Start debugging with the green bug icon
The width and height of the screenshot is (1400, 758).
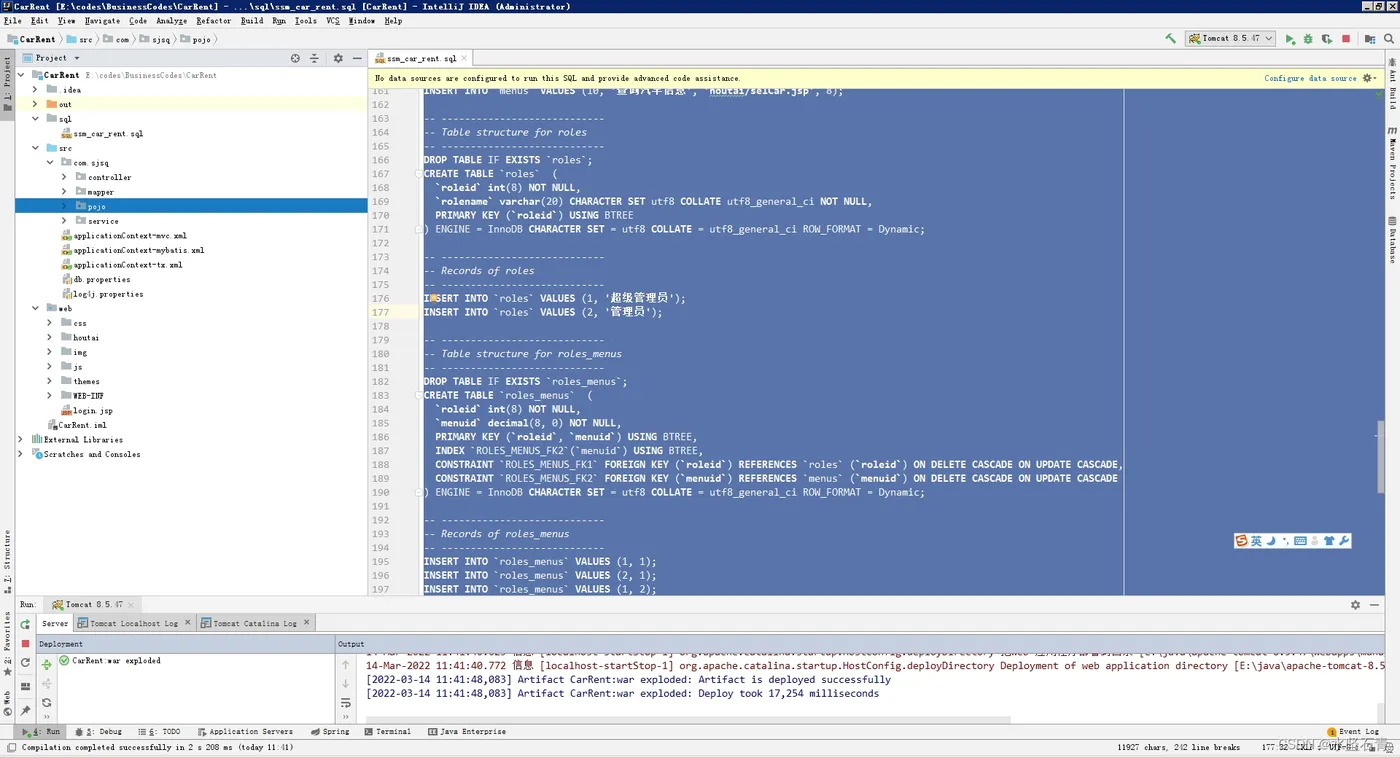(1308, 39)
